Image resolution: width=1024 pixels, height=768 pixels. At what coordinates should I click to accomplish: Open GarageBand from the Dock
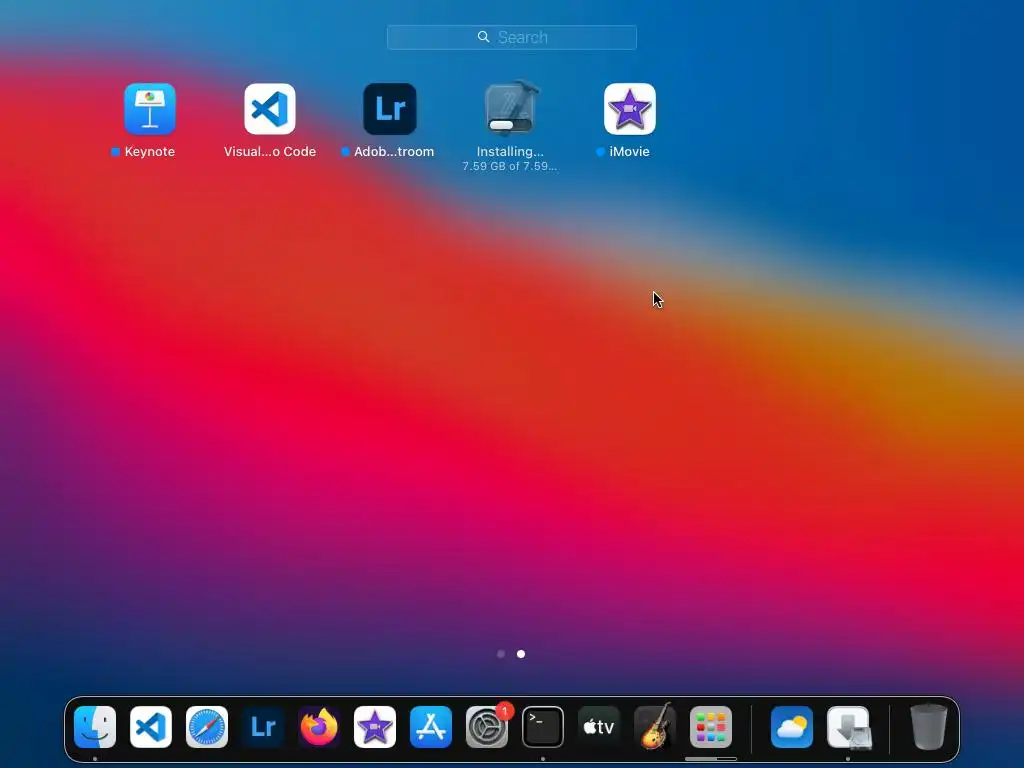pos(655,727)
